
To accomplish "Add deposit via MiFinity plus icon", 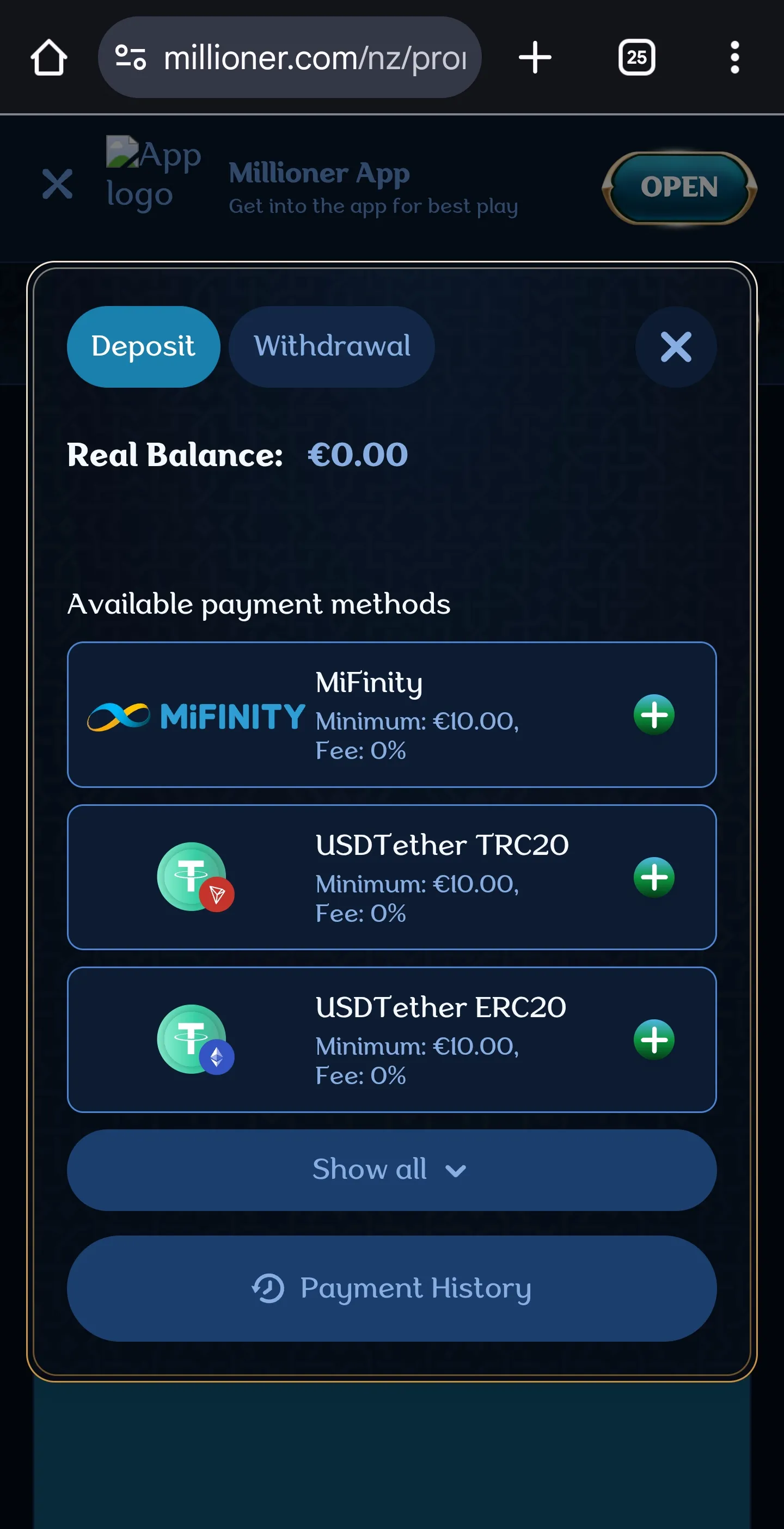I will [654, 714].
